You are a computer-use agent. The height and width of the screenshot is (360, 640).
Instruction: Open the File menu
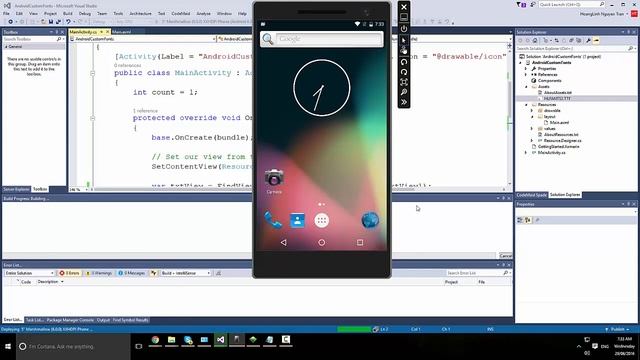(x=6, y=13)
